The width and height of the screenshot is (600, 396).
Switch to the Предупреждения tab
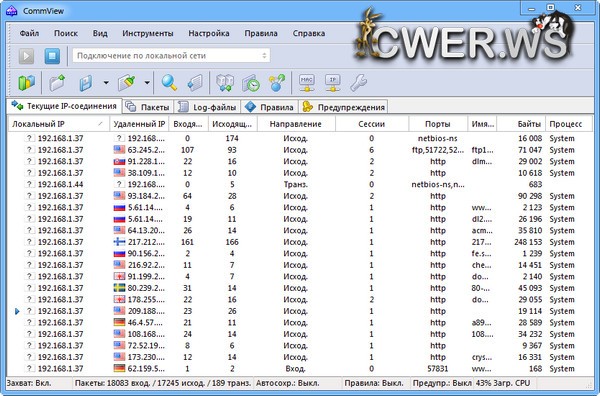click(343, 107)
